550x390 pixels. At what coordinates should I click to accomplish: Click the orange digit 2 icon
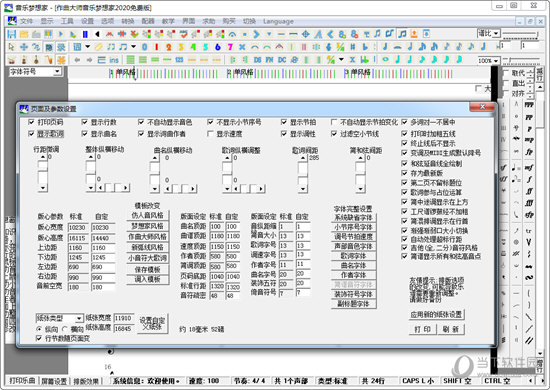pos(169,47)
